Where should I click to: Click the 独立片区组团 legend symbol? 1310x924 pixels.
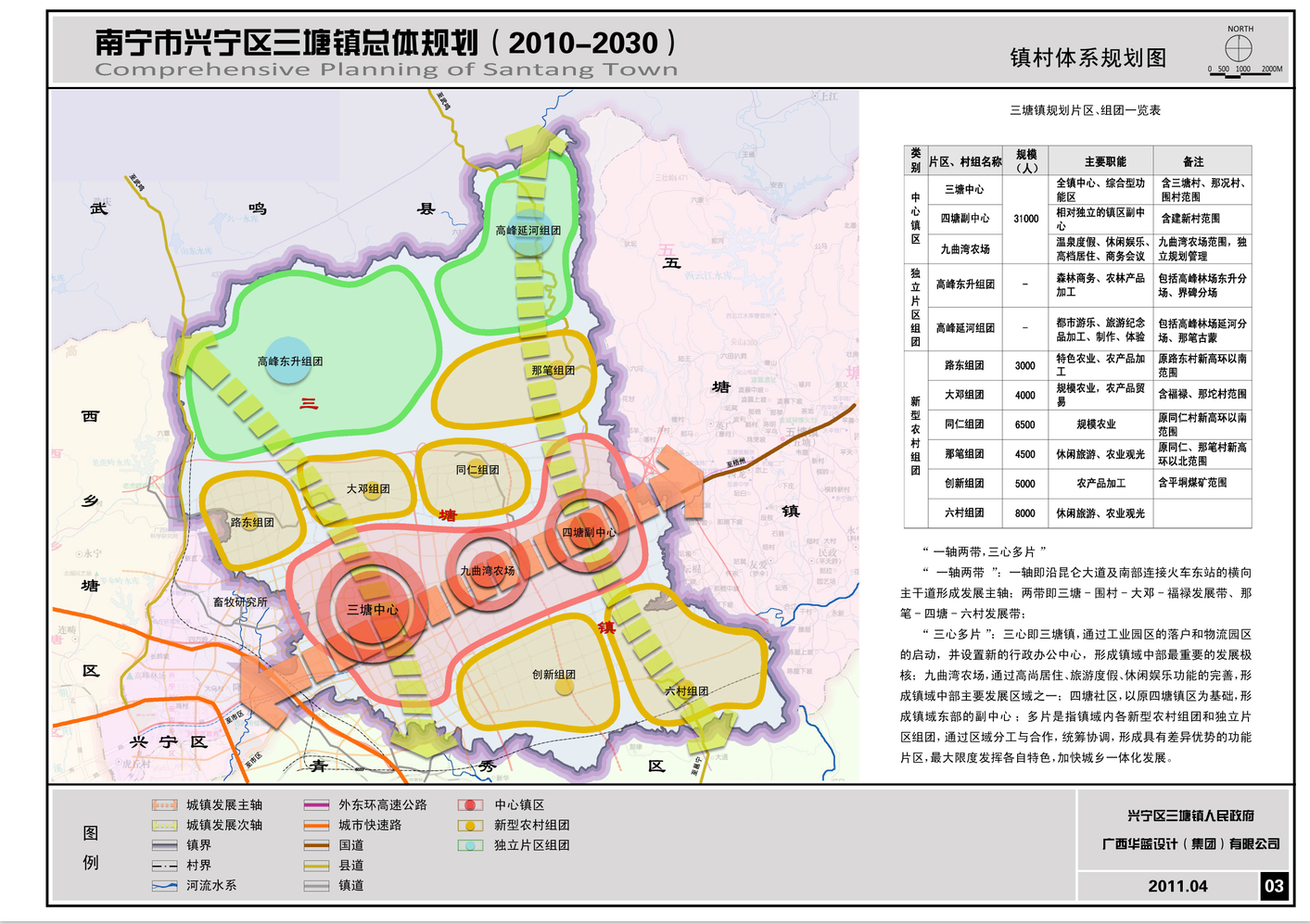pyautogui.click(x=471, y=845)
